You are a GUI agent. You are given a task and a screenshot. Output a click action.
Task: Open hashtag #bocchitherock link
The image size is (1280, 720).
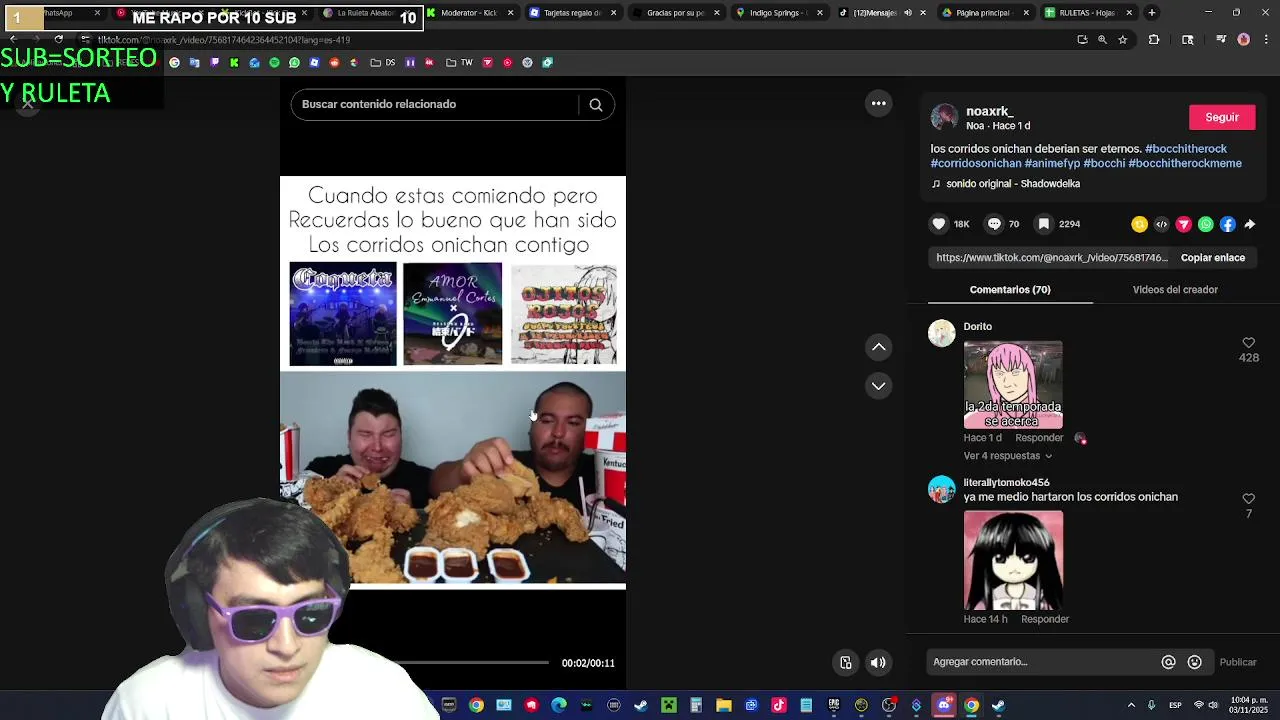(1186, 149)
